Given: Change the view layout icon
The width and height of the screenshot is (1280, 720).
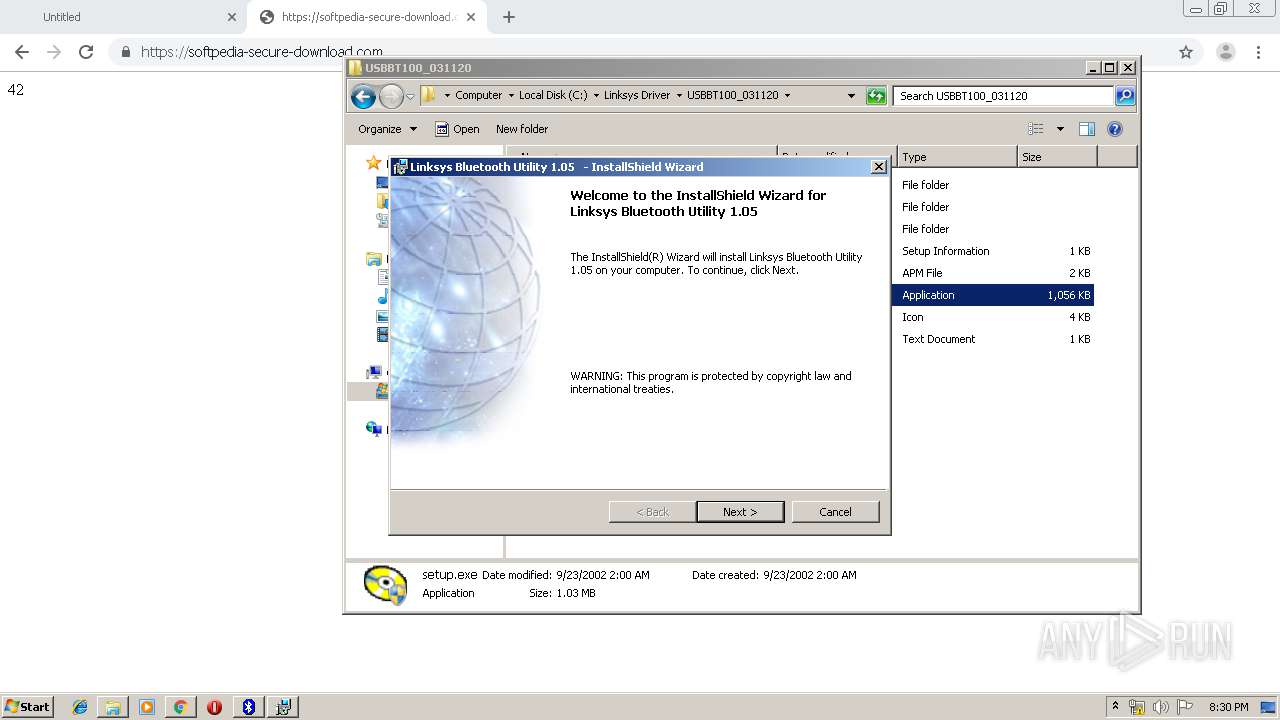Looking at the screenshot, I should (x=1036, y=129).
